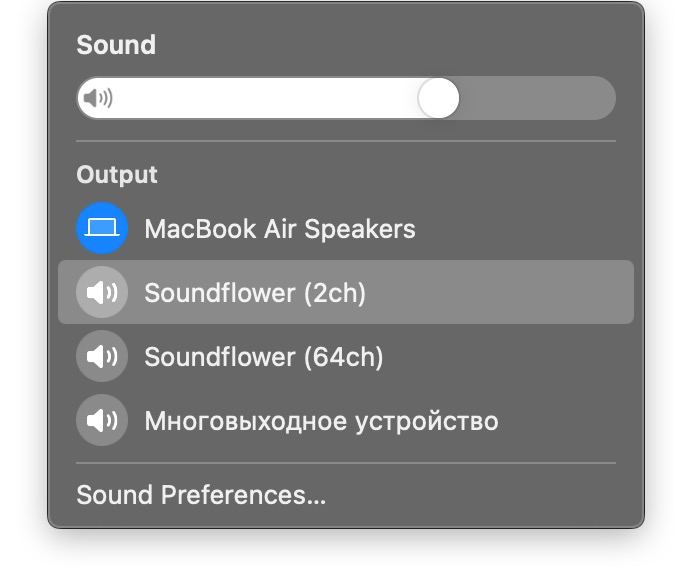
Task: Choose the Soundflower (2ch) output device
Action: [255, 293]
